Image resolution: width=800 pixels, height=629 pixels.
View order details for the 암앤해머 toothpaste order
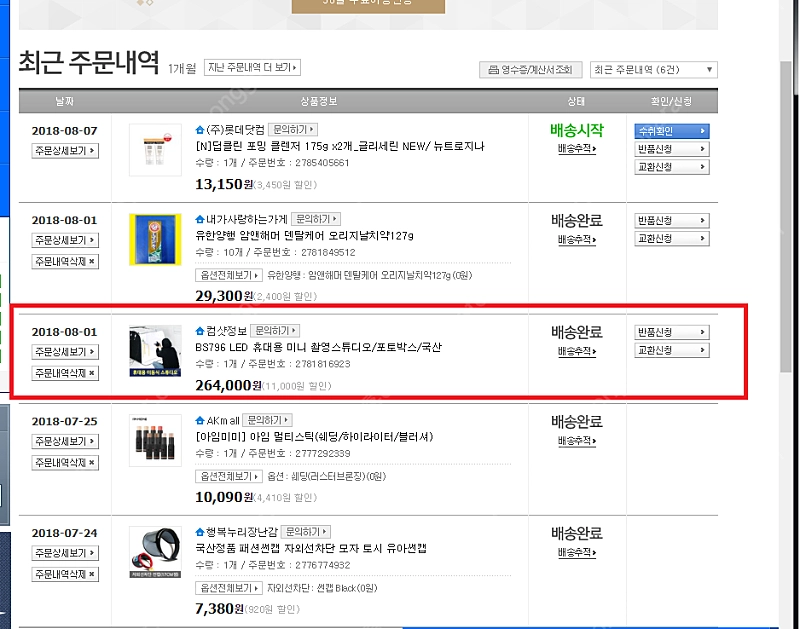click(x=65, y=240)
